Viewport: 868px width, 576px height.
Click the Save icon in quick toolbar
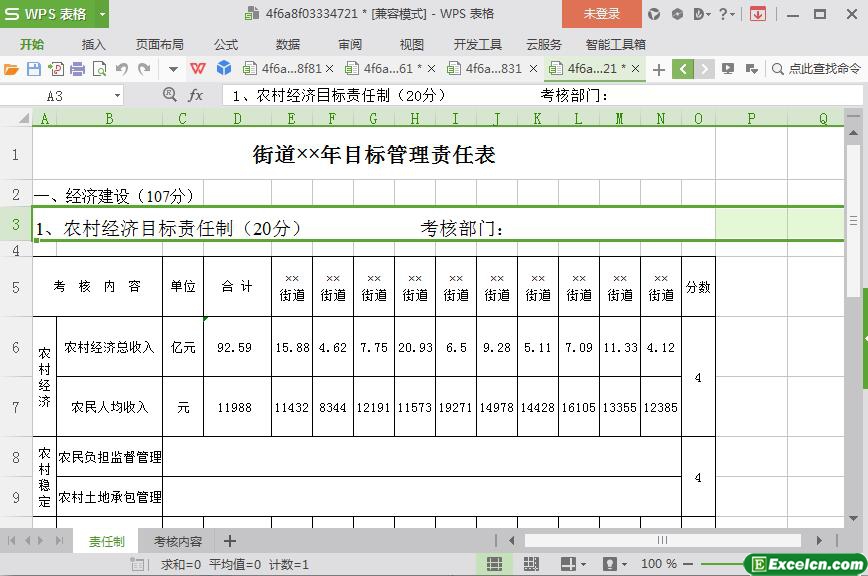(33, 69)
